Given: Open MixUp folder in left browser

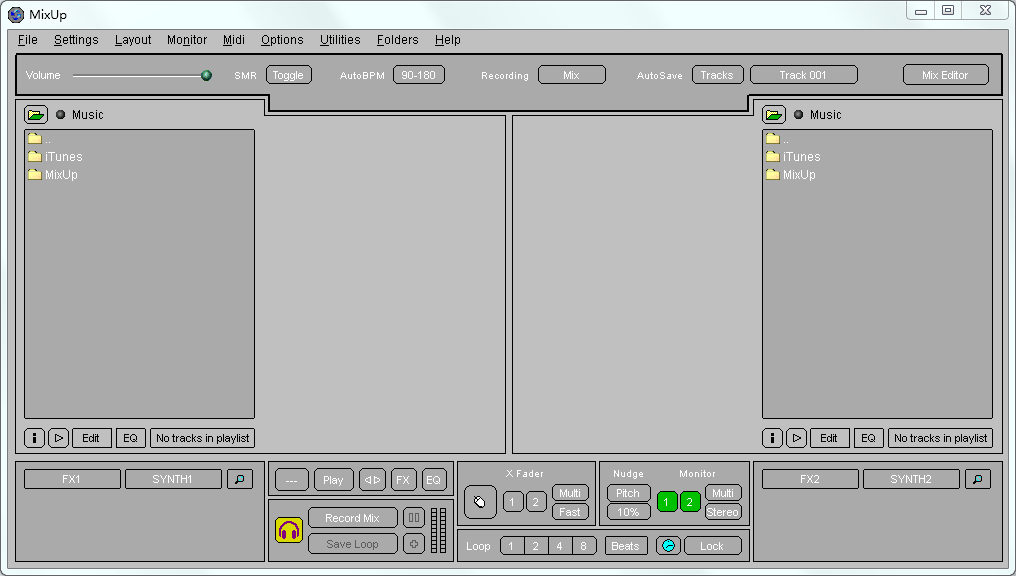Looking at the screenshot, I should point(52,175).
